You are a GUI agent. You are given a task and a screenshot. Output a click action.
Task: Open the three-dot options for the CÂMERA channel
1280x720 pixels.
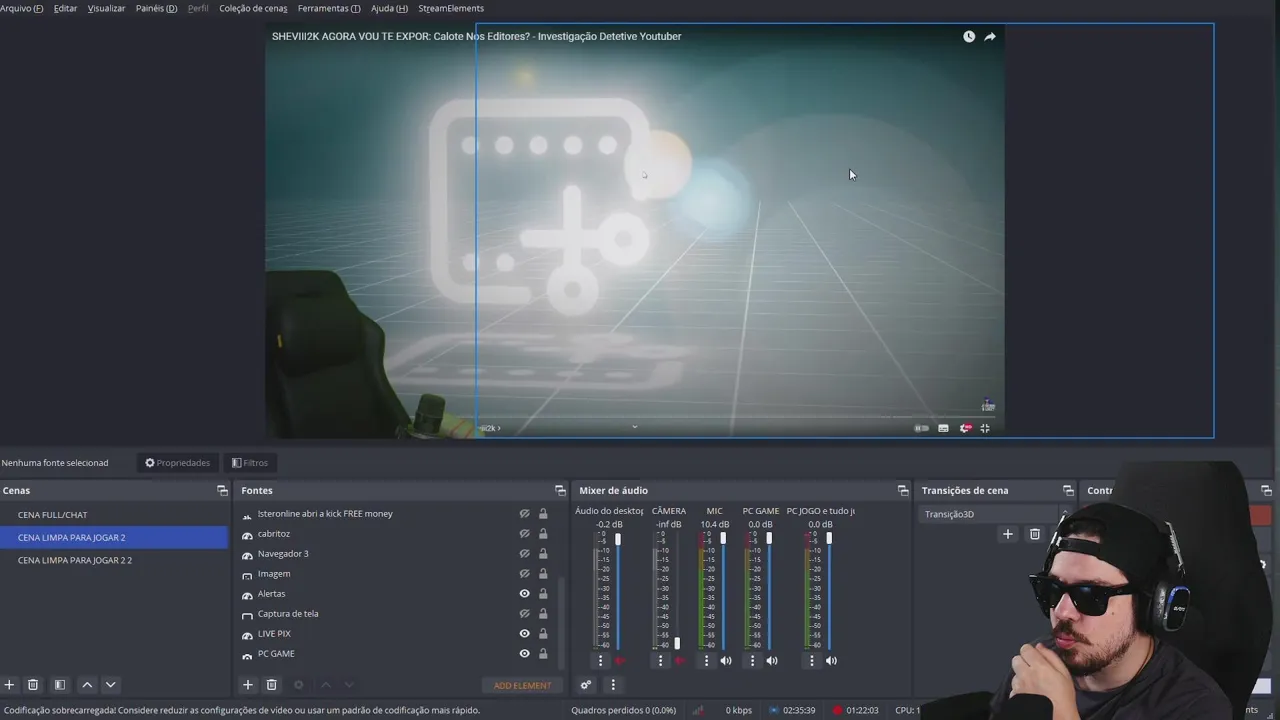660,661
